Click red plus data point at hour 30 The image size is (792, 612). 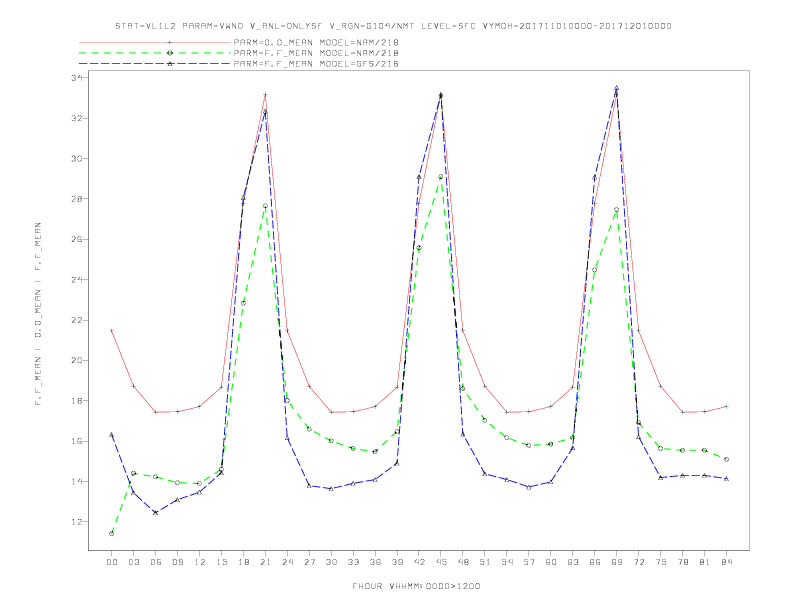coord(331,412)
